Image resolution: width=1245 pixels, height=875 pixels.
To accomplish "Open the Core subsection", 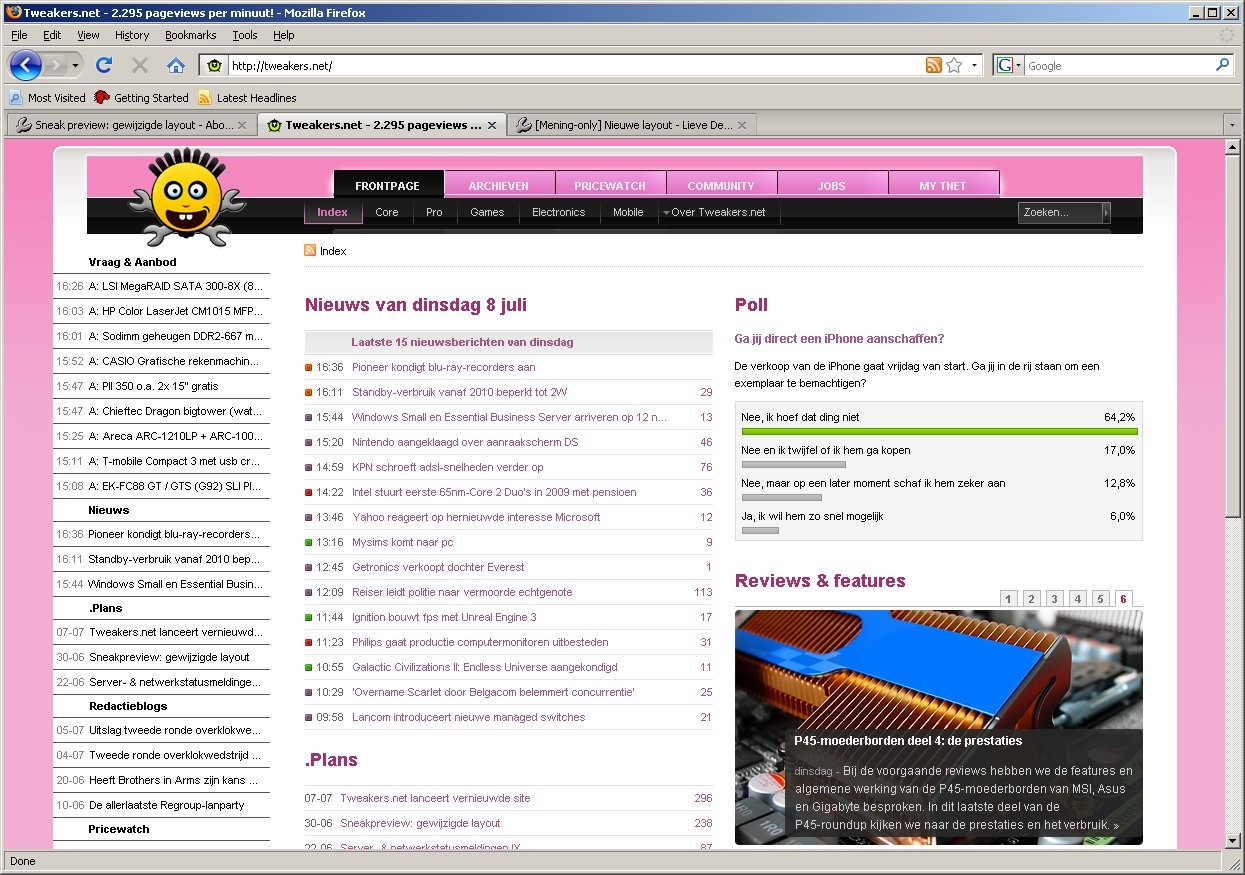I will 387,212.
